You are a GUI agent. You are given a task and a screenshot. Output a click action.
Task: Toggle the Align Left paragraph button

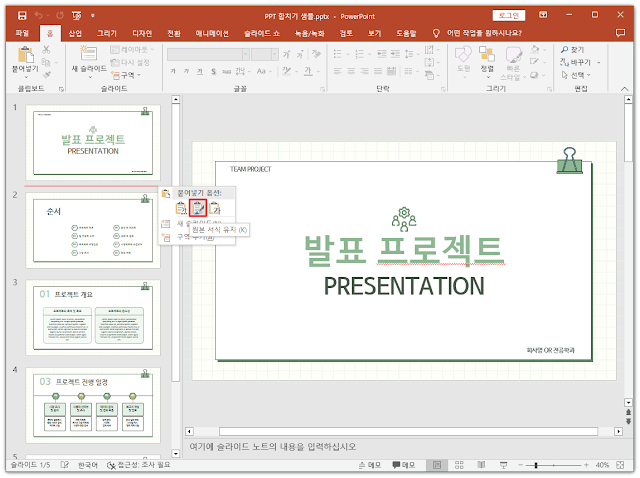click(338, 71)
